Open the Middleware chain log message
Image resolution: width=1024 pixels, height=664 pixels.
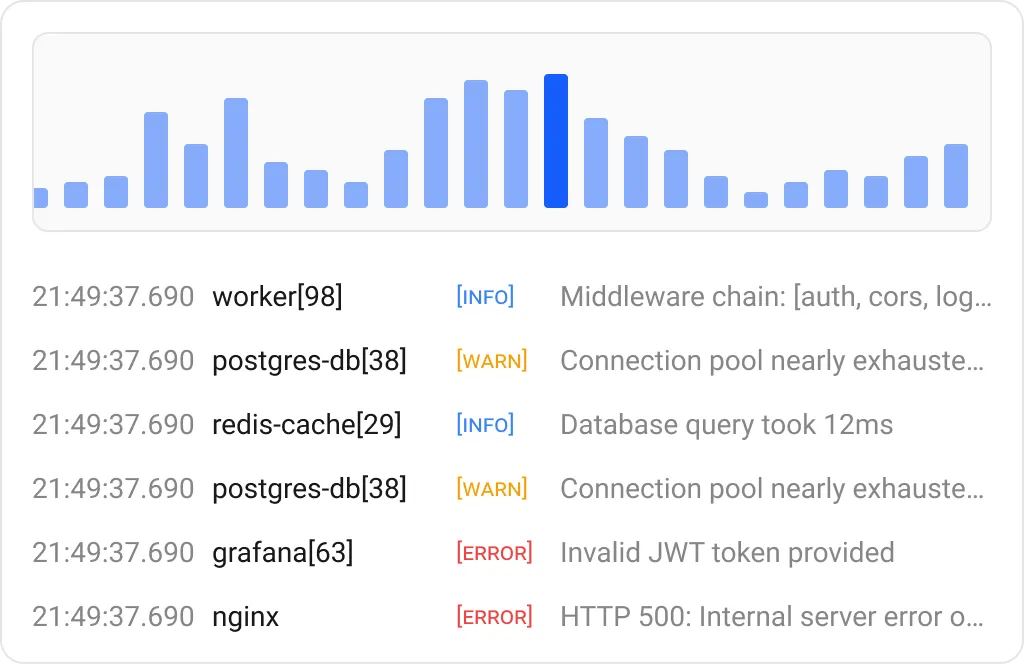click(776, 297)
